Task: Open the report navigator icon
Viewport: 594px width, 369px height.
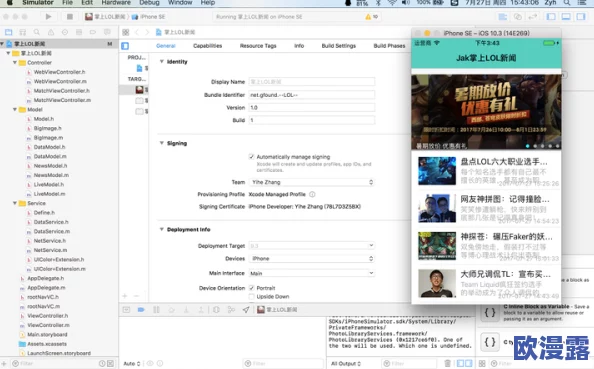Action: (107, 32)
